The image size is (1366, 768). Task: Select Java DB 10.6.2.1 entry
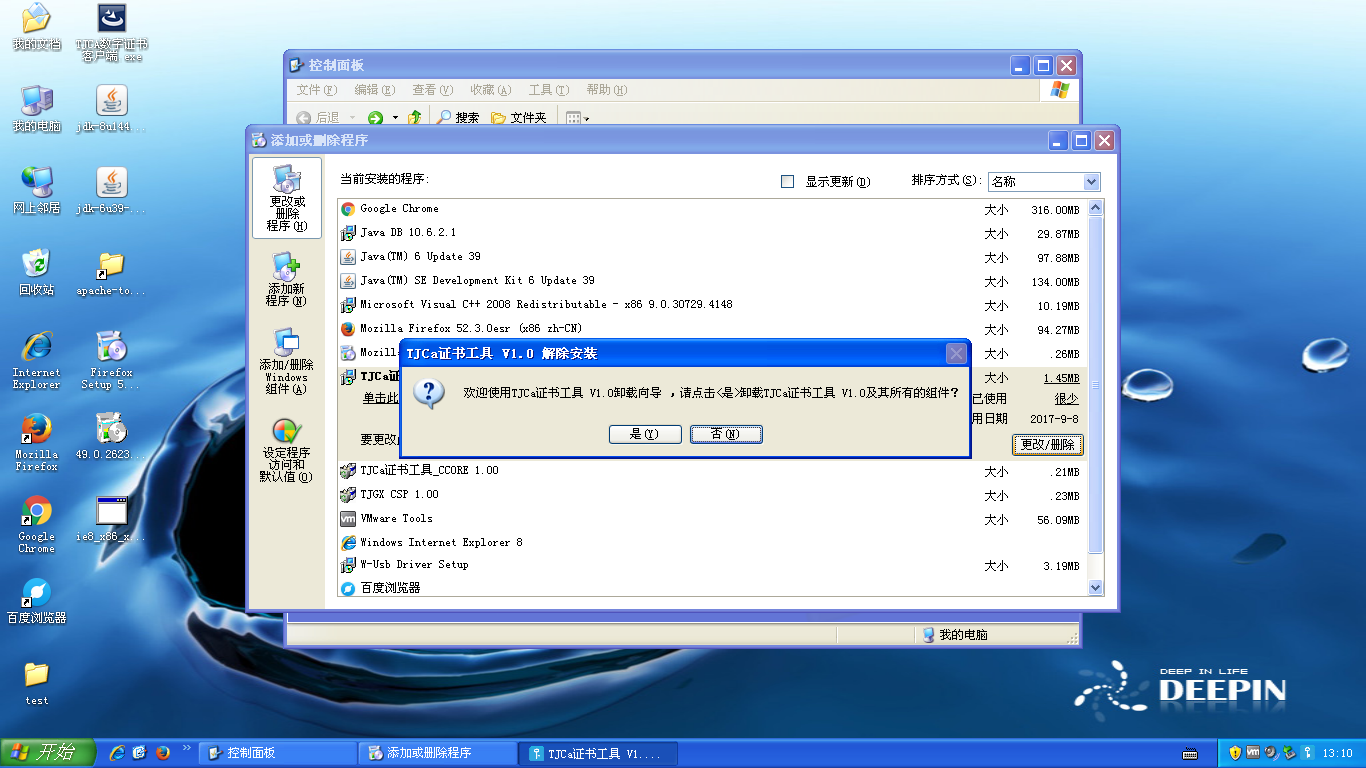tap(711, 233)
